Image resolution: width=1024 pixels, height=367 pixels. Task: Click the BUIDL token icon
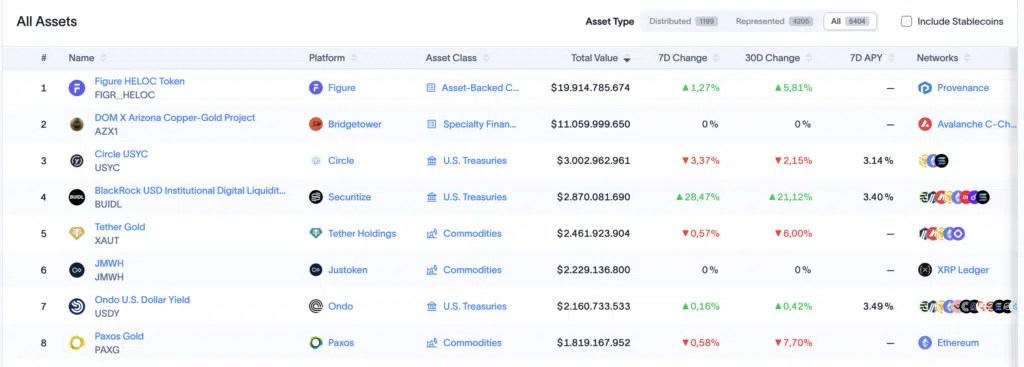click(77, 197)
